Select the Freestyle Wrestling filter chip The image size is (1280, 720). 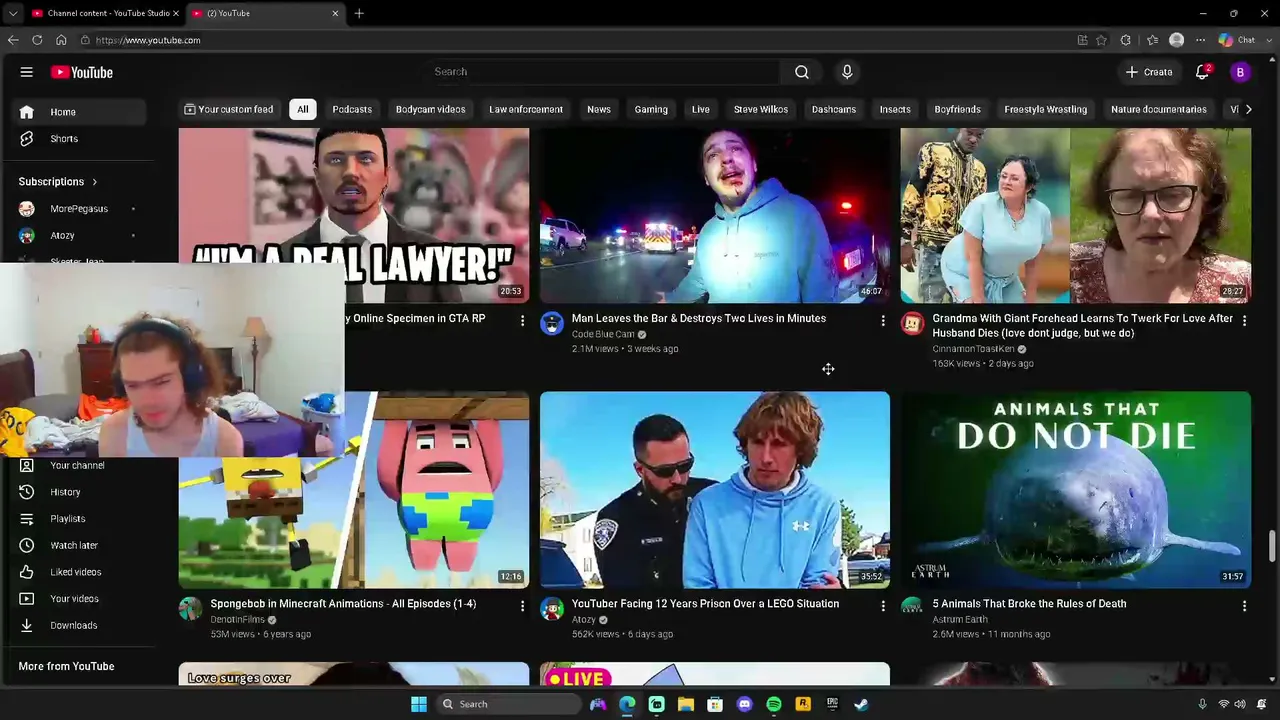coord(1046,109)
